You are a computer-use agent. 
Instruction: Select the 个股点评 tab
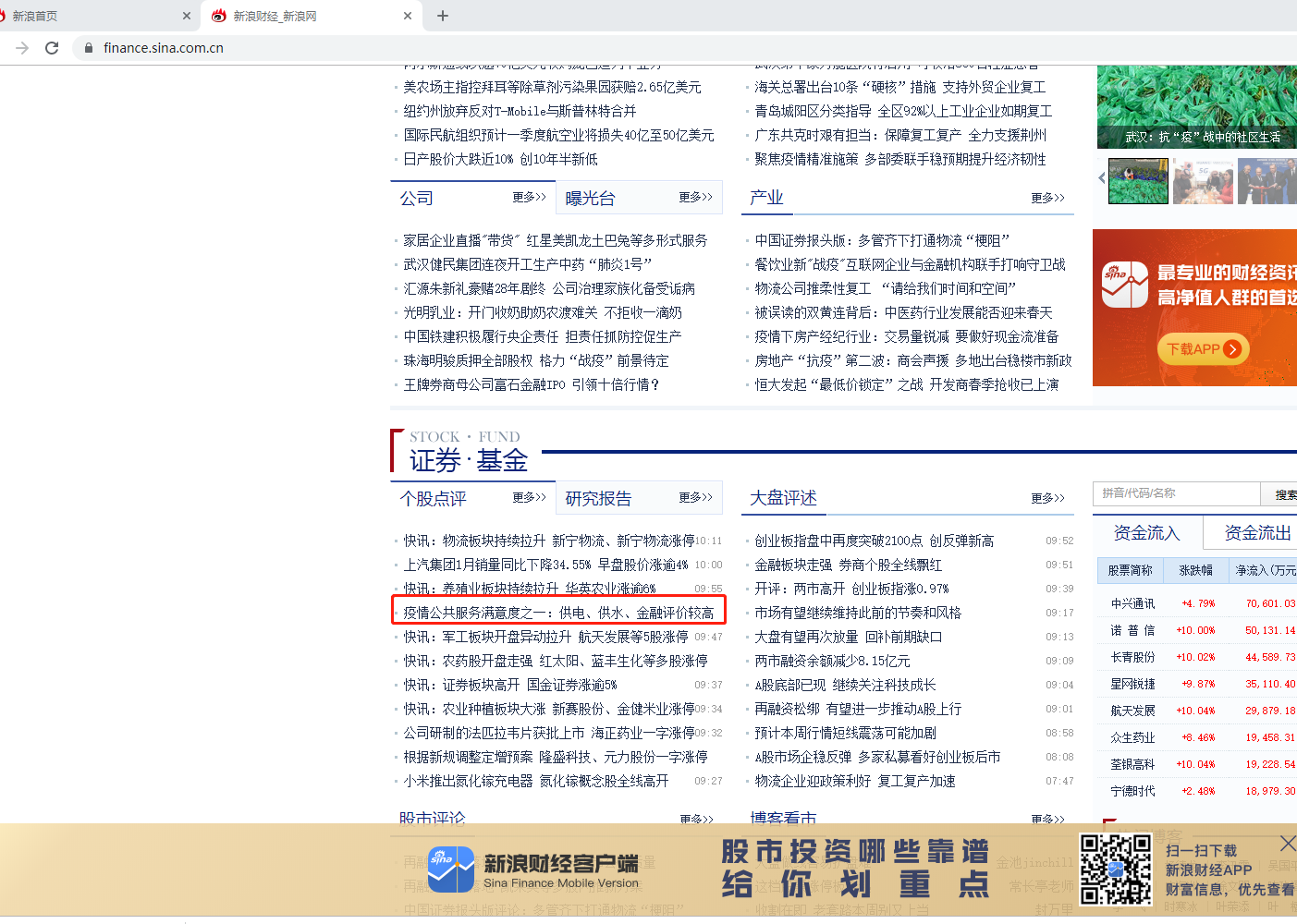point(433,499)
